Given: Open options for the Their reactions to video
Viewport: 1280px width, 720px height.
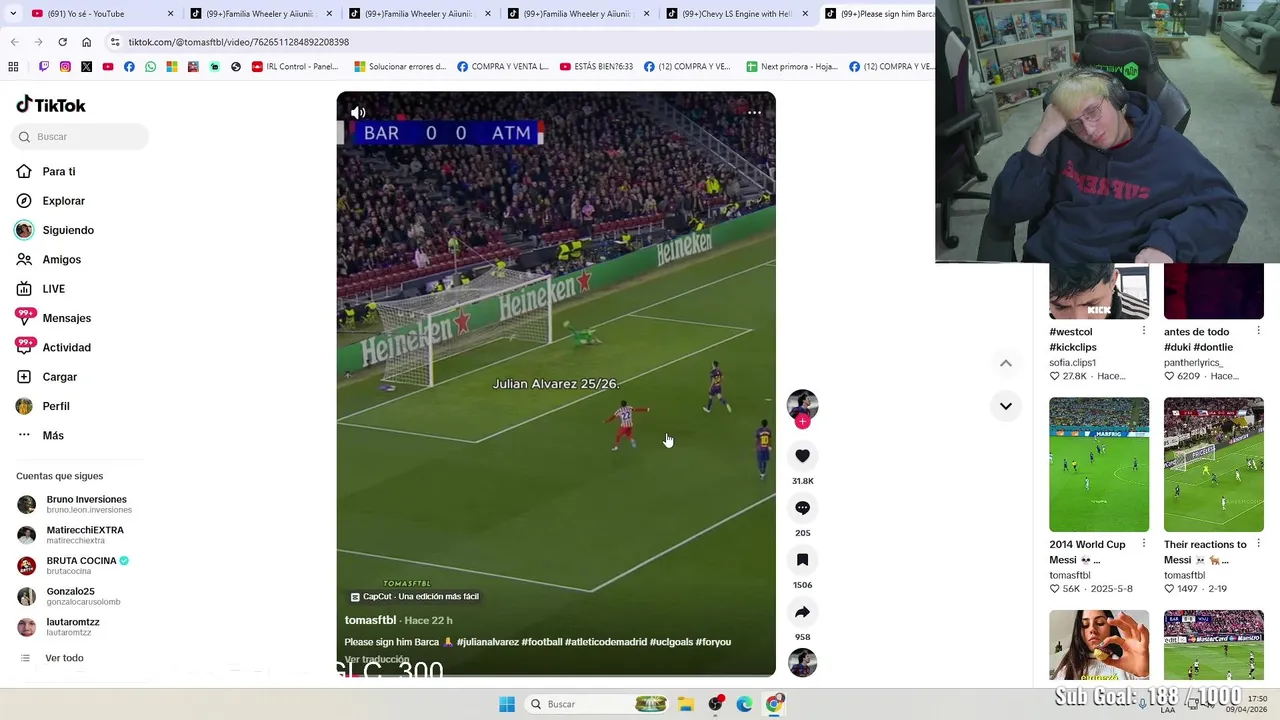Looking at the screenshot, I should coord(1258,545).
